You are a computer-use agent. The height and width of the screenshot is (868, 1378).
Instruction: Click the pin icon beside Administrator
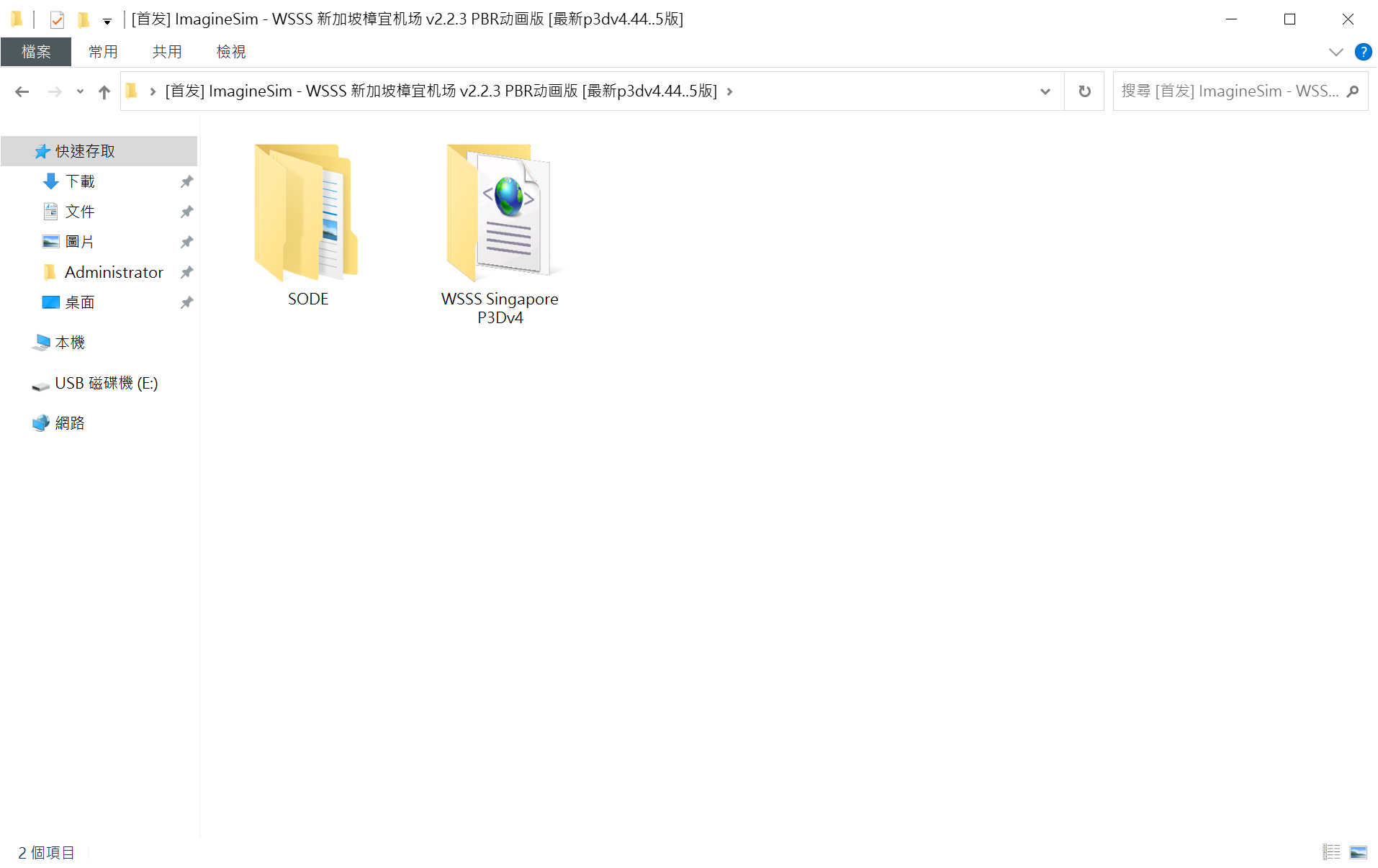tap(186, 272)
